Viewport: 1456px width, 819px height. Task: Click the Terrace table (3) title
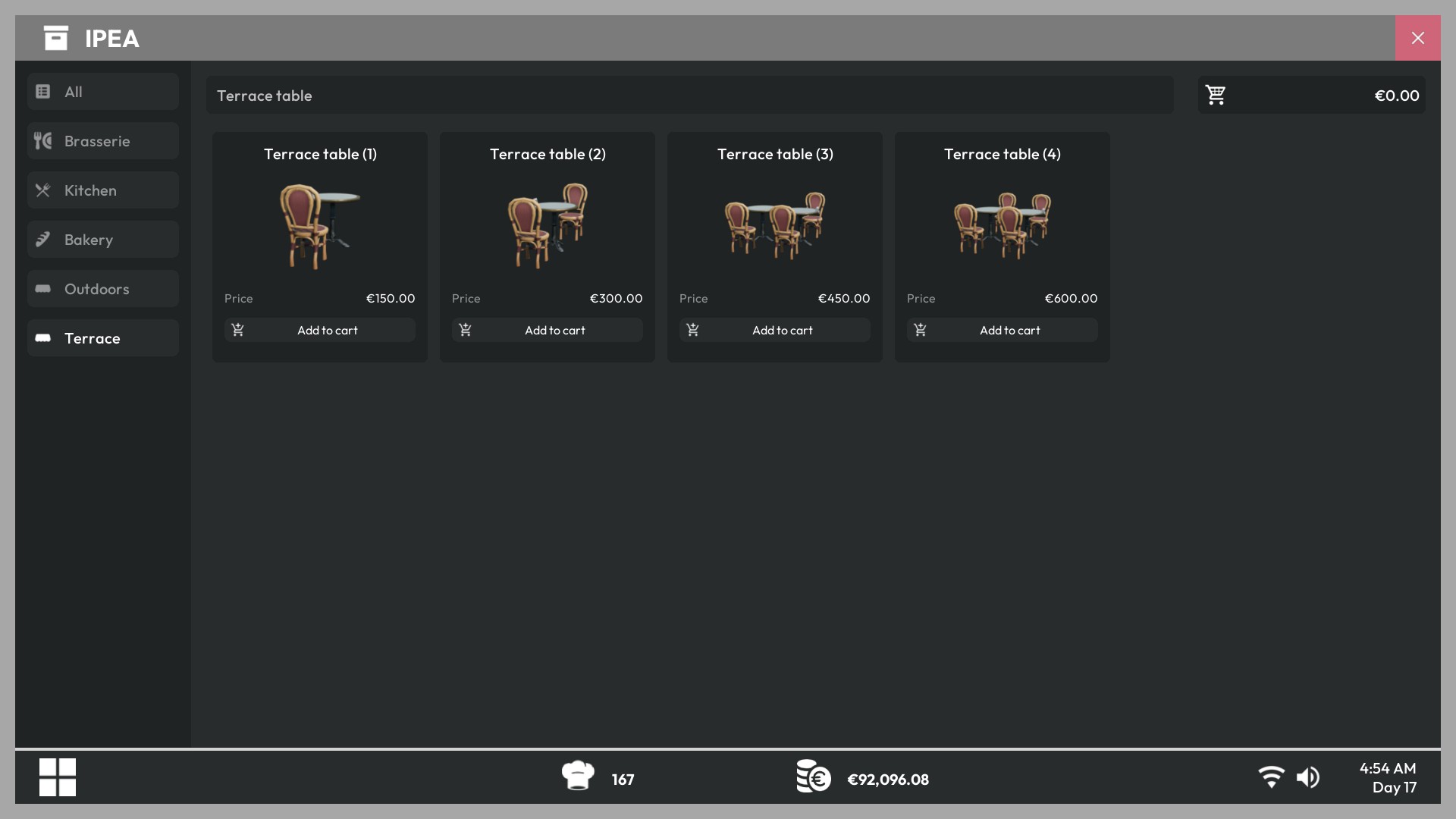[x=775, y=154]
